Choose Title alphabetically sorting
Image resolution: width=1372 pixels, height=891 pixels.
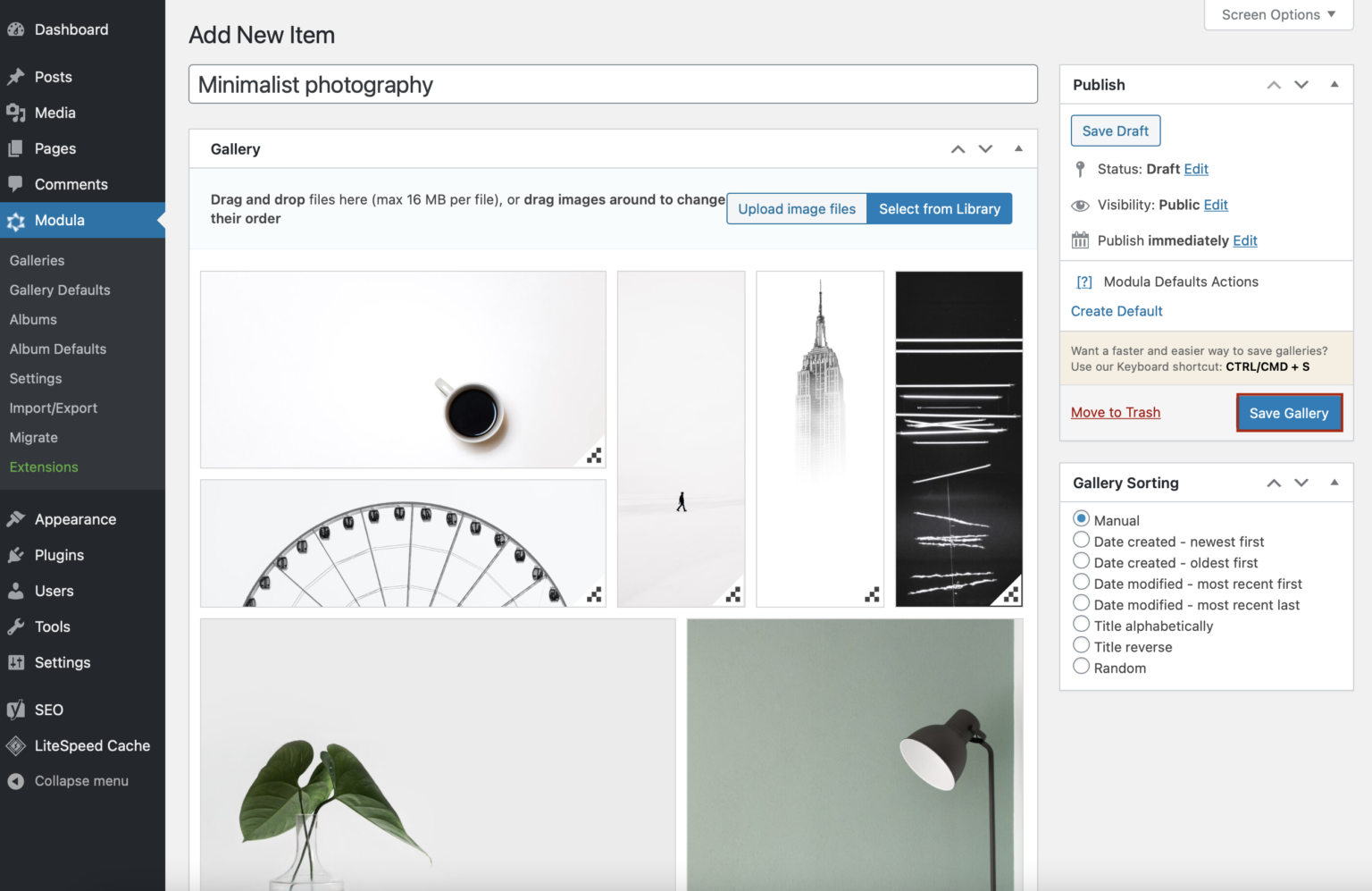1081,625
